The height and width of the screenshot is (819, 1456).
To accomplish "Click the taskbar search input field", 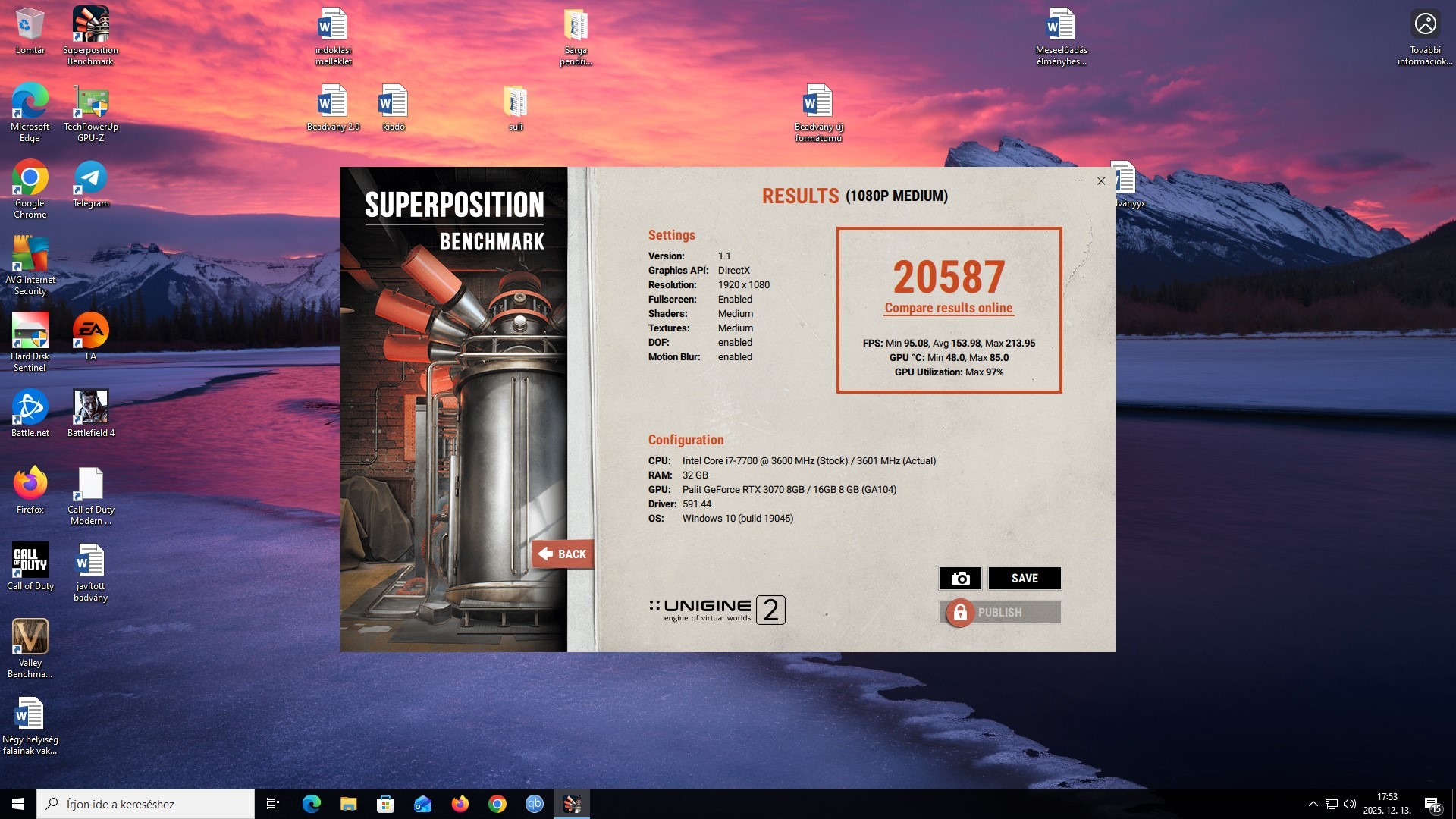I will 146,804.
